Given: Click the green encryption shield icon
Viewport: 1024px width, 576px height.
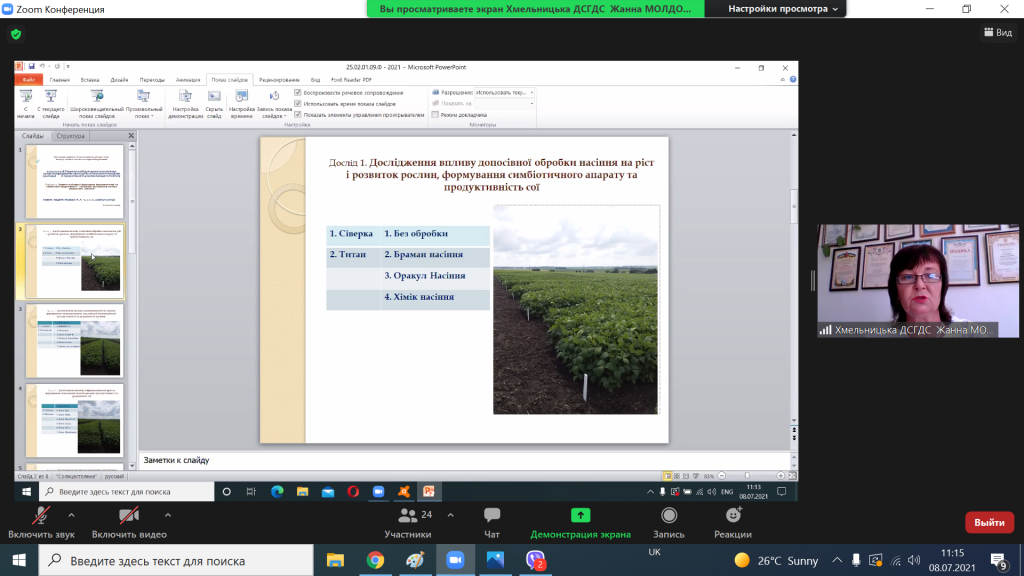Looking at the screenshot, I should click(x=16, y=33).
